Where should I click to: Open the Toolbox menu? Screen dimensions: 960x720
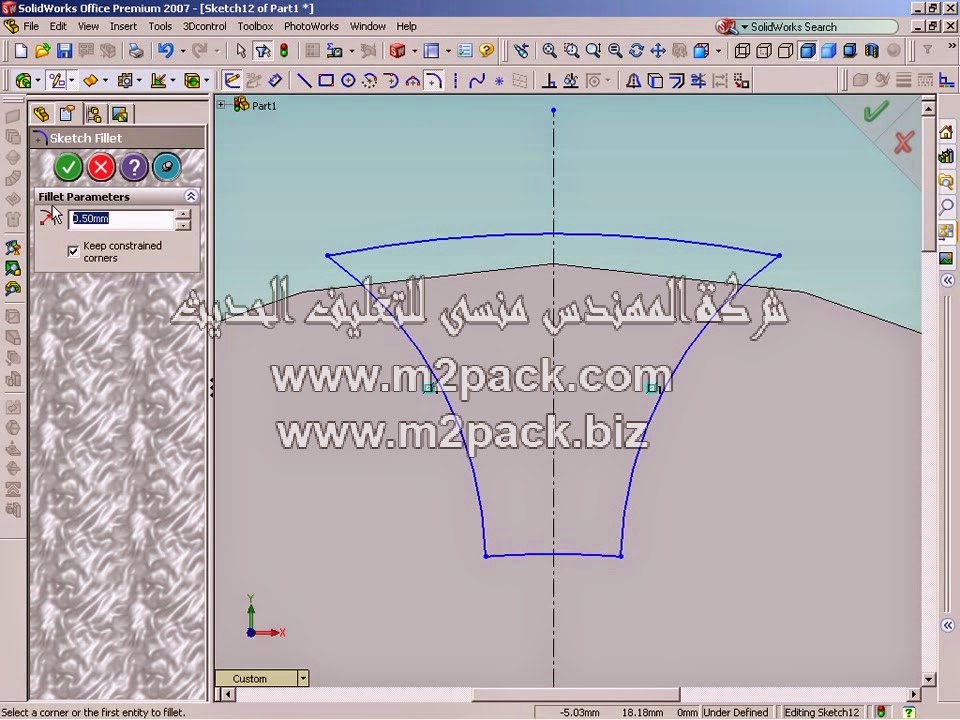click(x=255, y=26)
